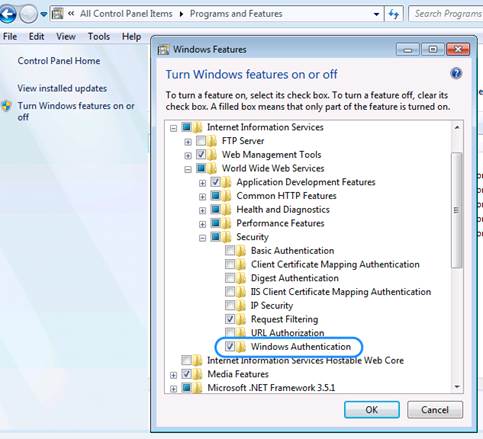Go to Control Panel Home

coord(59,61)
